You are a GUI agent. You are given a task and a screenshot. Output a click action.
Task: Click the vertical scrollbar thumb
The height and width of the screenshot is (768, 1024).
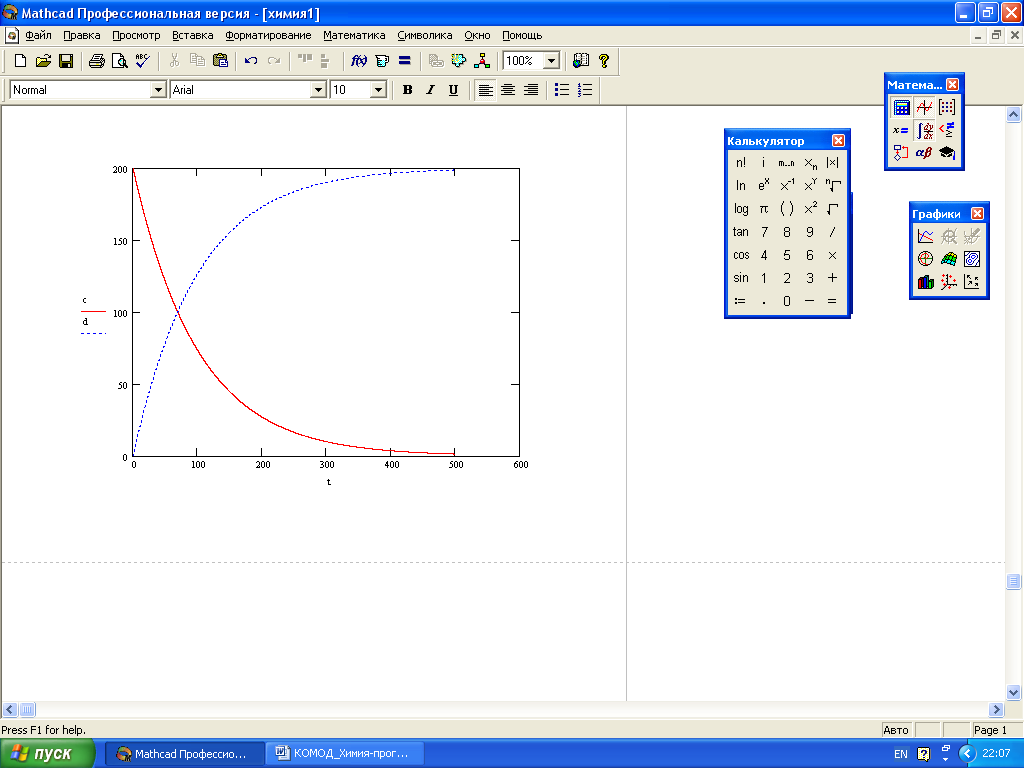(x=1014, y=581)
